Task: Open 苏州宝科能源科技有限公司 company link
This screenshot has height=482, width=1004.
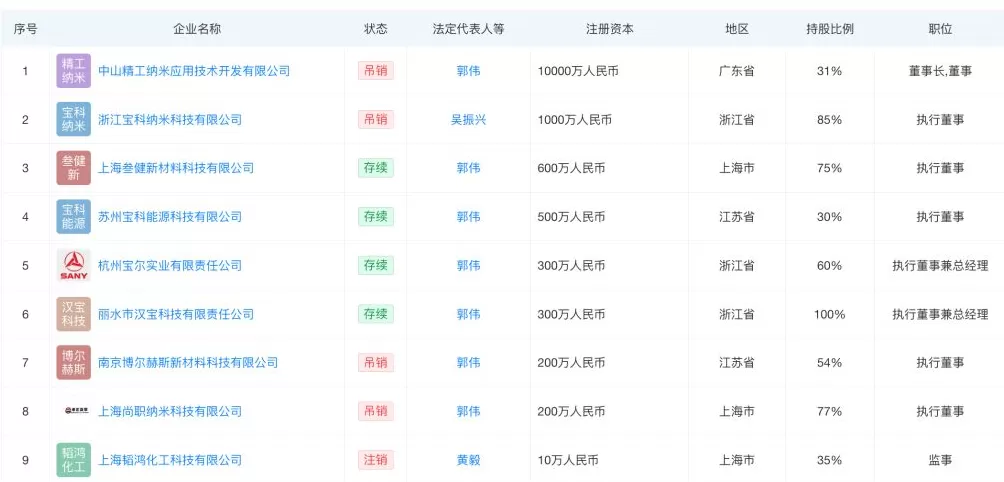Action: coord(170,217)
